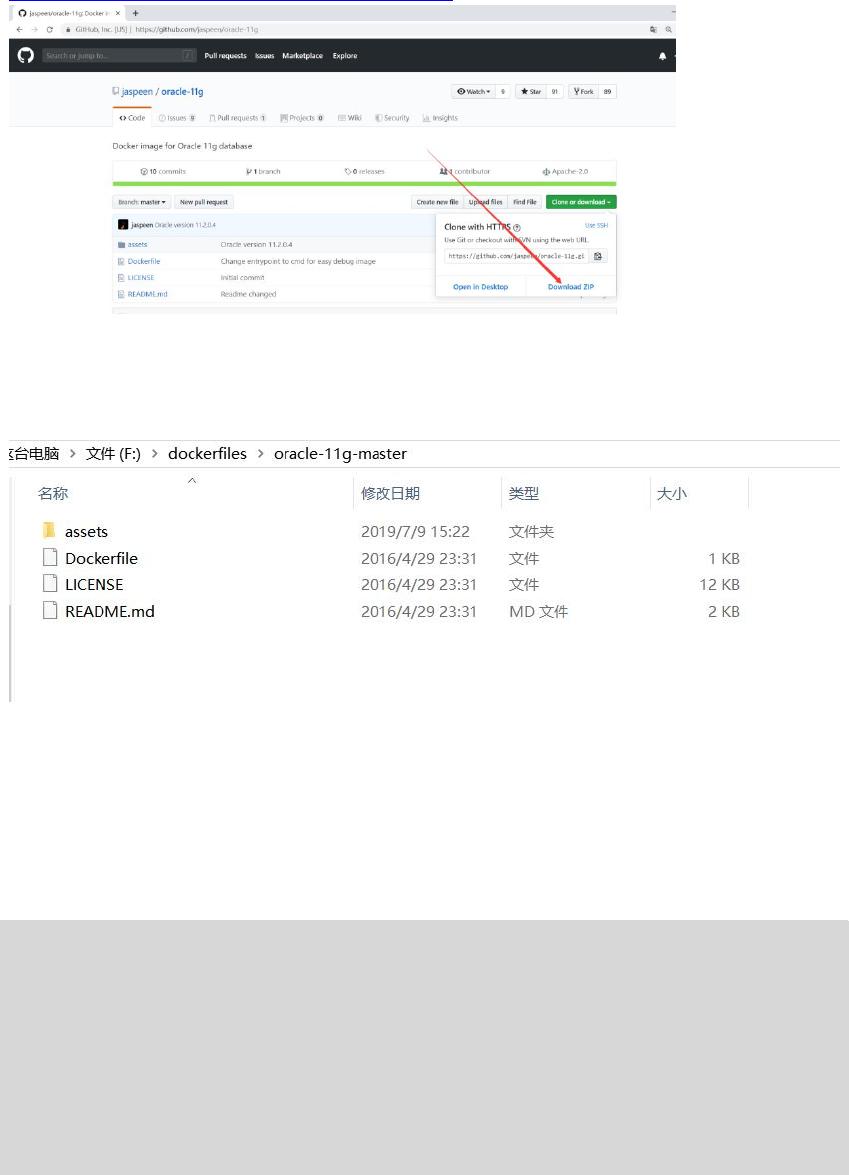
Task: Click the Upload files button
Action: [486, 202]
